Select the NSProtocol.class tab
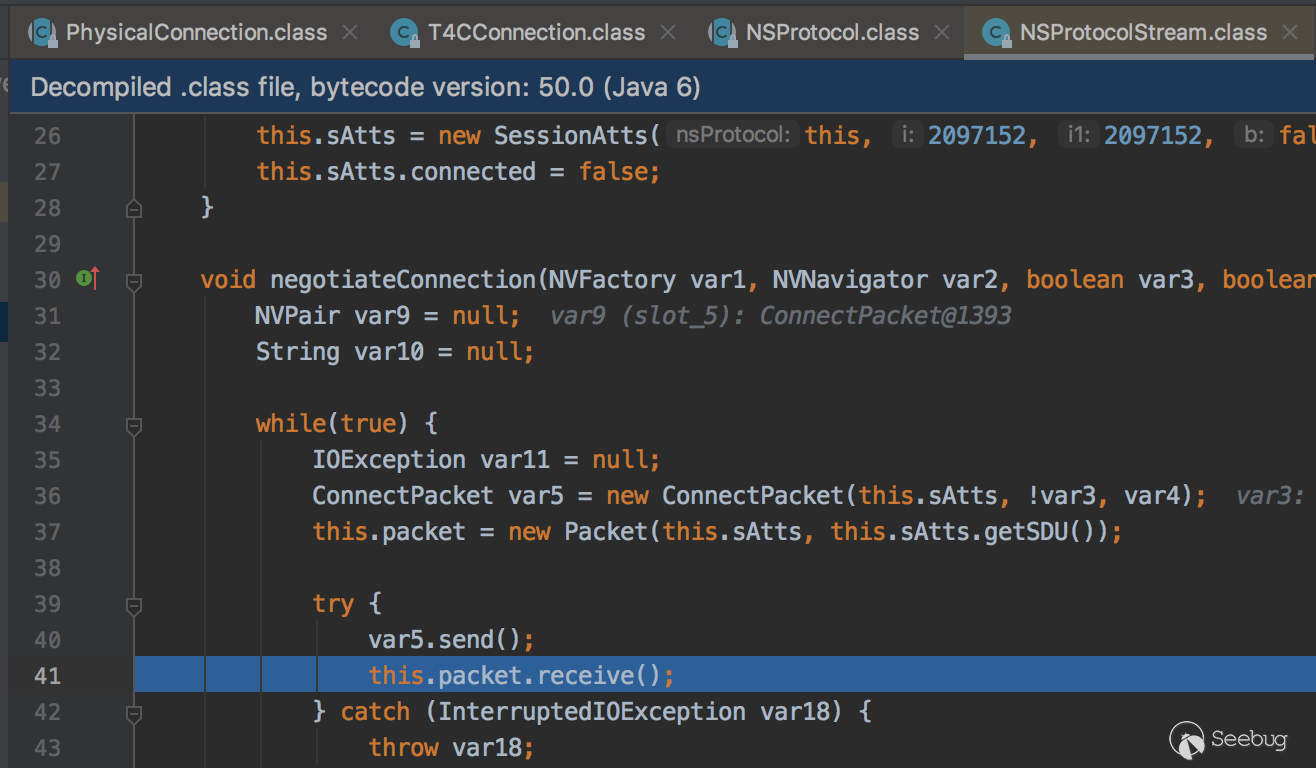This screenshot has height=768, width=1316. 832,33
